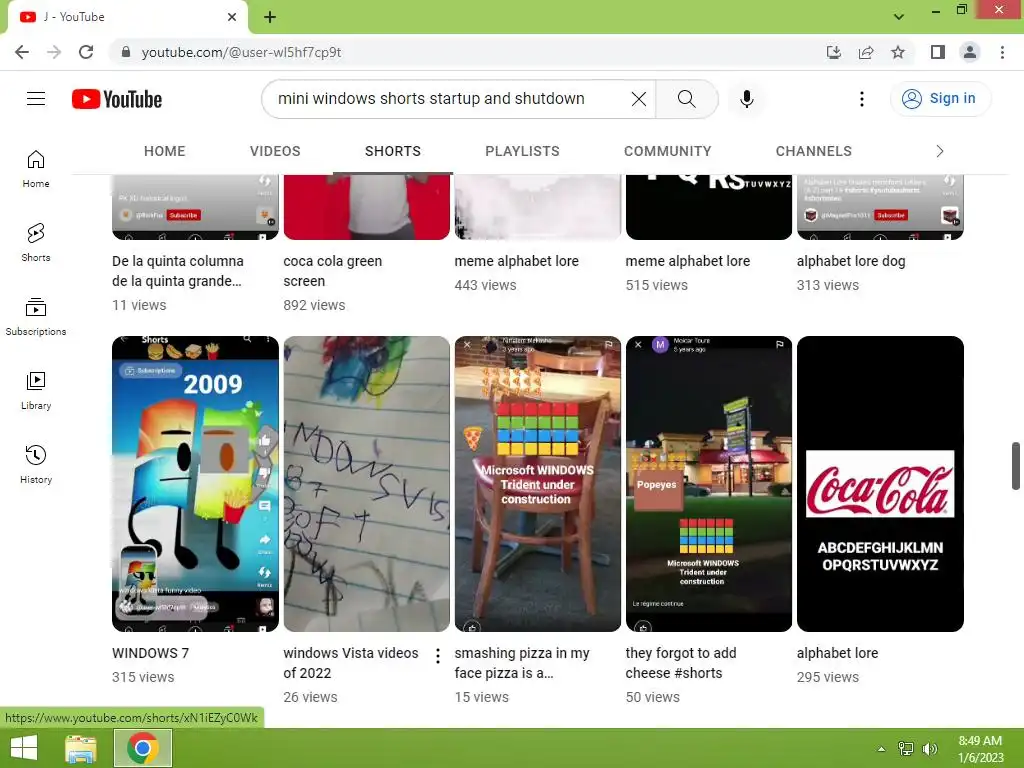This screenshot has height=768, width=1024.
Task: Click 'De la quinta columna' video title
Action: (x=178, y=271)
